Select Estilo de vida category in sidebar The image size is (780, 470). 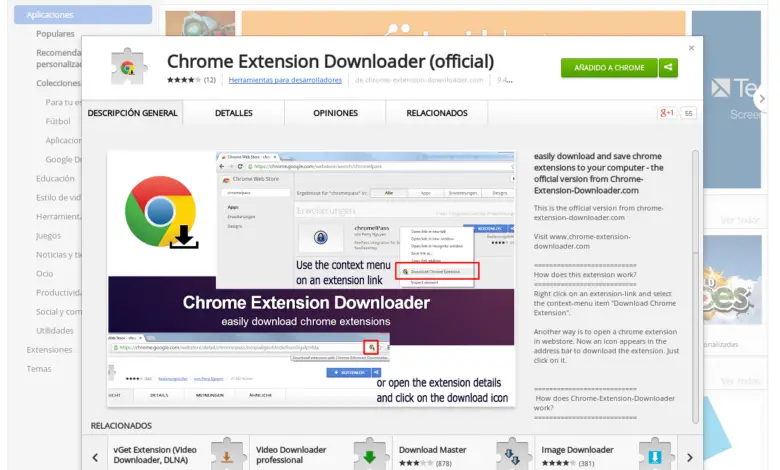(x=58, y=197)
